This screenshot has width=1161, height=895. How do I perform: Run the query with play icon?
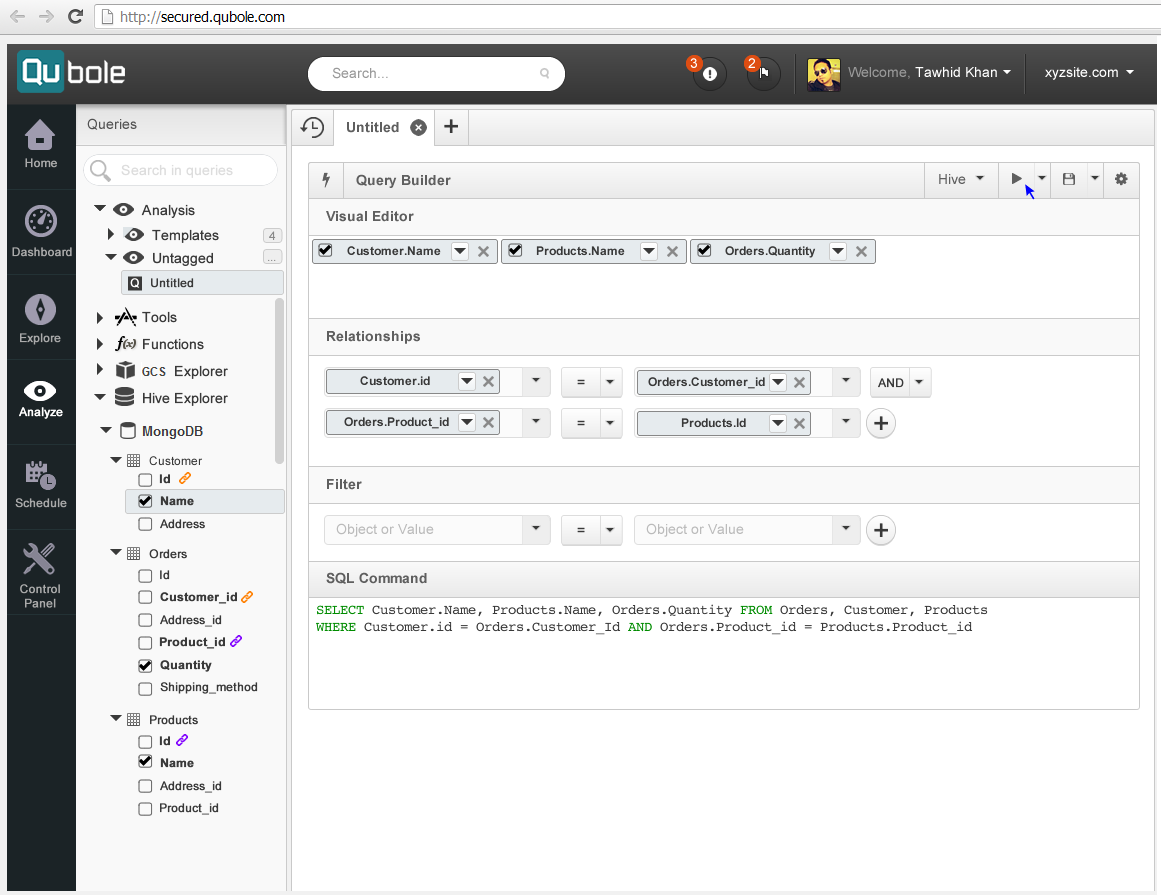click(x=1016, y=179)
